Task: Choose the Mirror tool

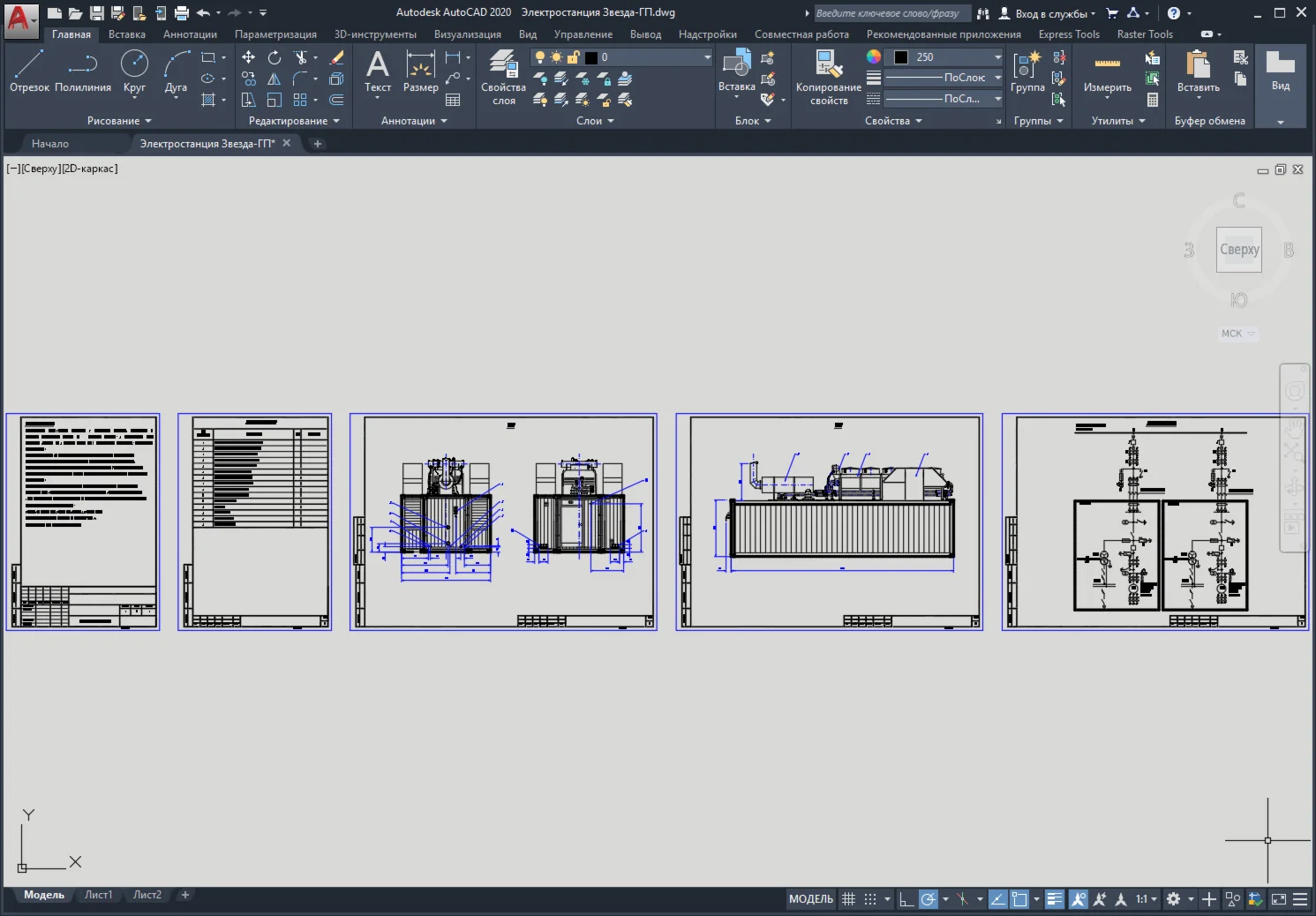Action: [274, 79]
